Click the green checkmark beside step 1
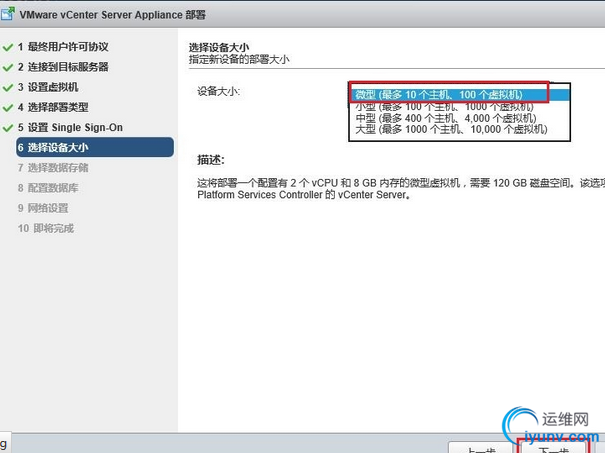The height and width of the screenshot is (453, 605). tap(8, 47)
